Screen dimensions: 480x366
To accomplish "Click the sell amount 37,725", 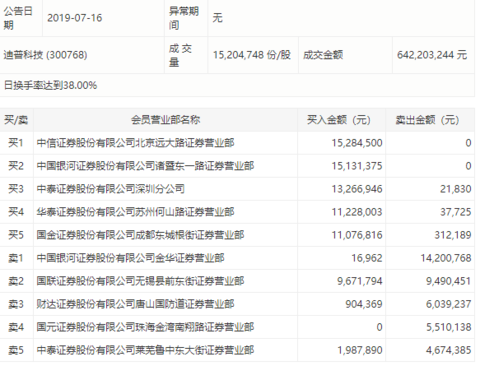I will pos(455,212).
